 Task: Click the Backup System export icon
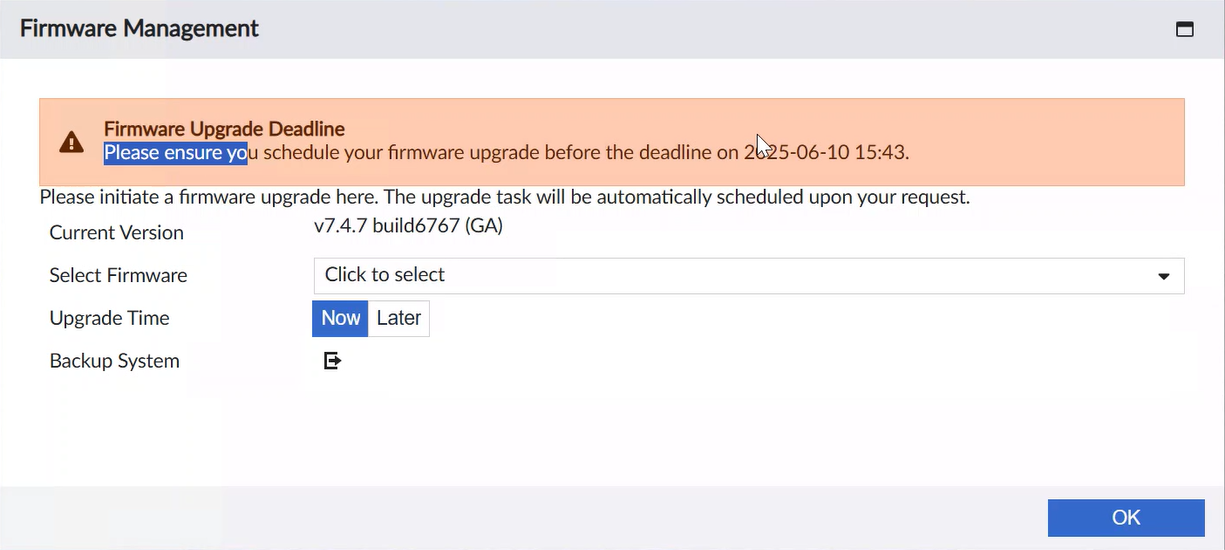(x=332, y=360)
